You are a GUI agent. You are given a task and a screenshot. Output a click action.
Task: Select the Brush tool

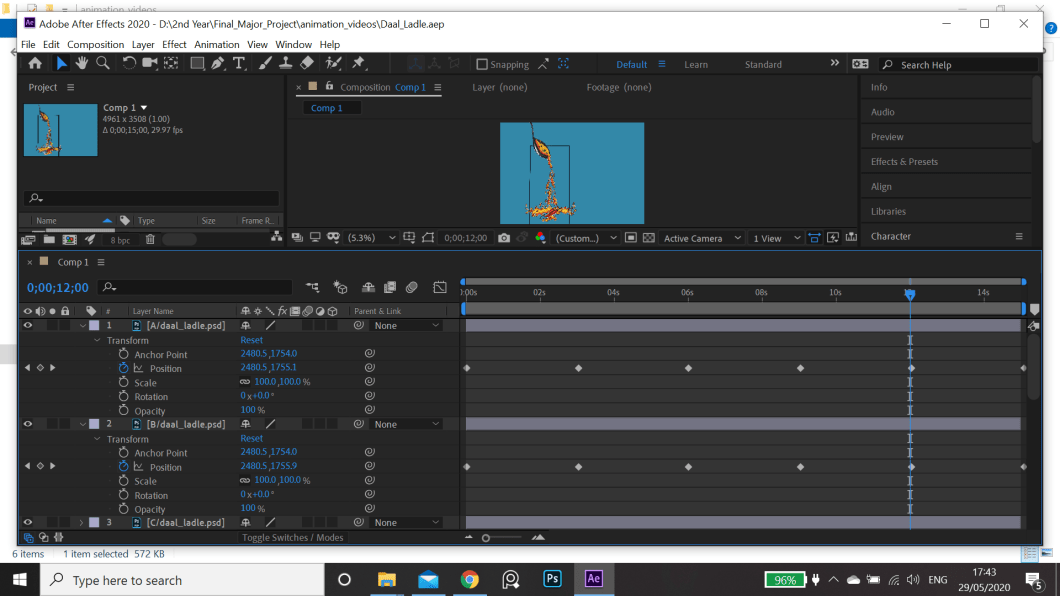click(265, 64)
